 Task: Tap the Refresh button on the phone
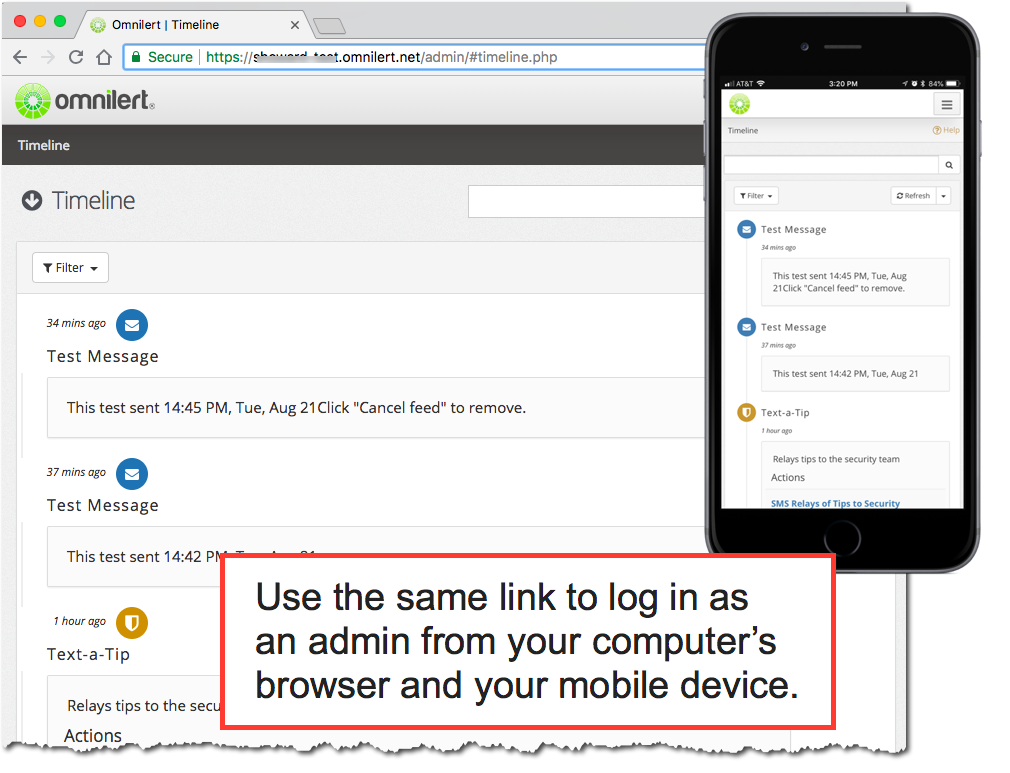pyautogui.click(x=913, y=196)
